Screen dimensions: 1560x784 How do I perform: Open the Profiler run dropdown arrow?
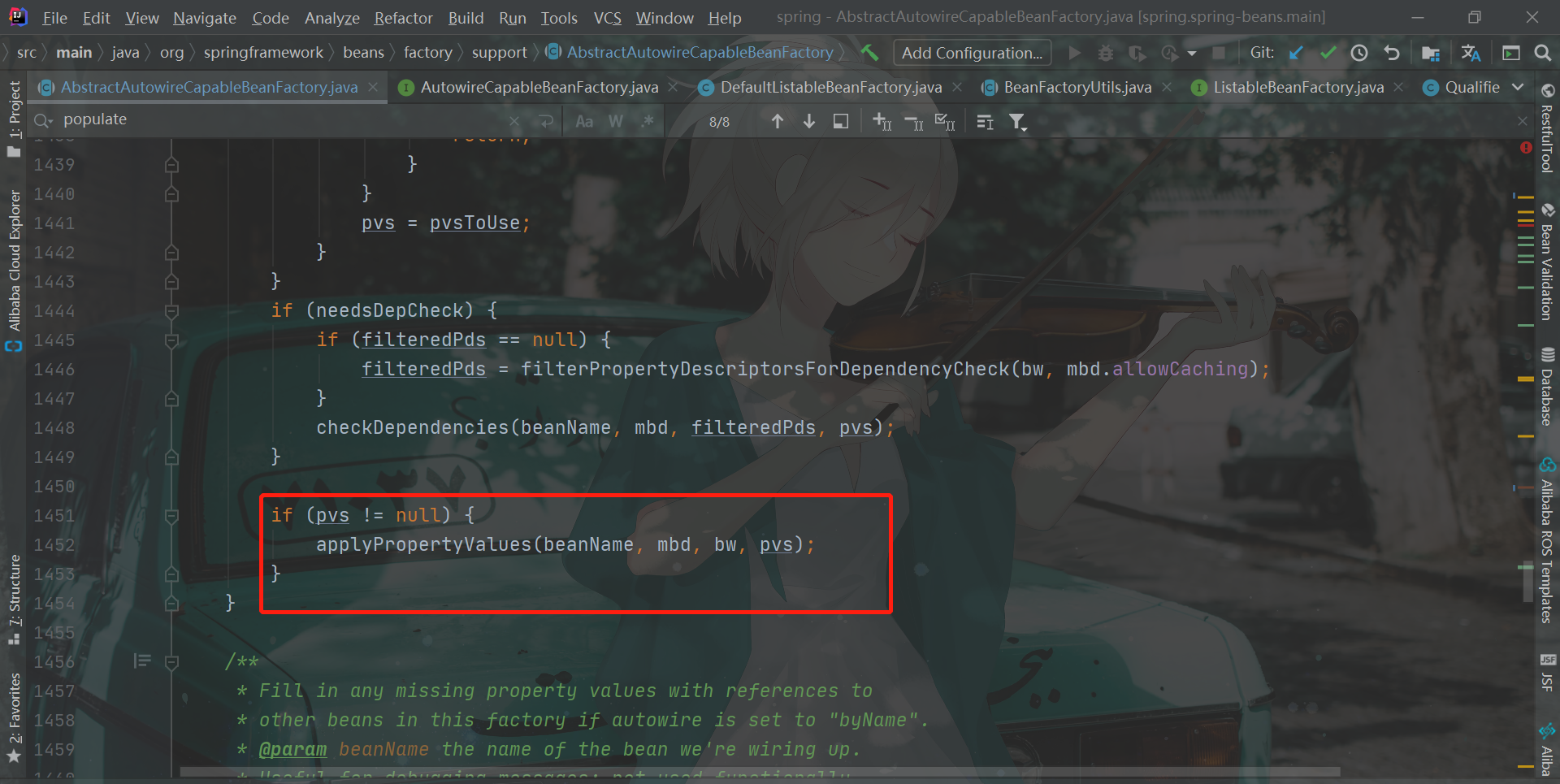(x=1192, y=54)
